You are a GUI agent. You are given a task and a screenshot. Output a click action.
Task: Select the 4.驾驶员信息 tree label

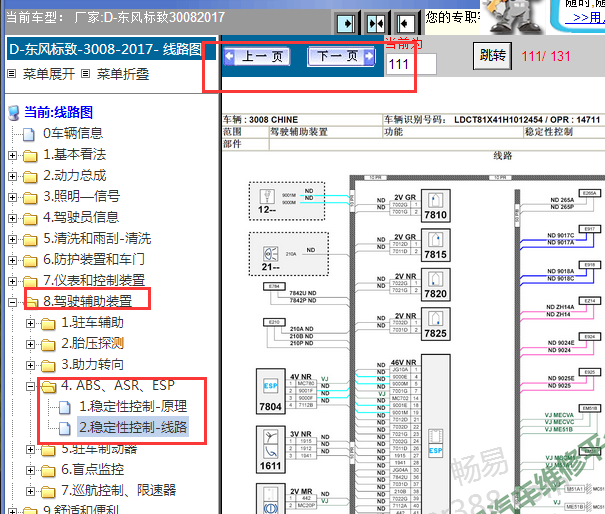tap(81, 217)
